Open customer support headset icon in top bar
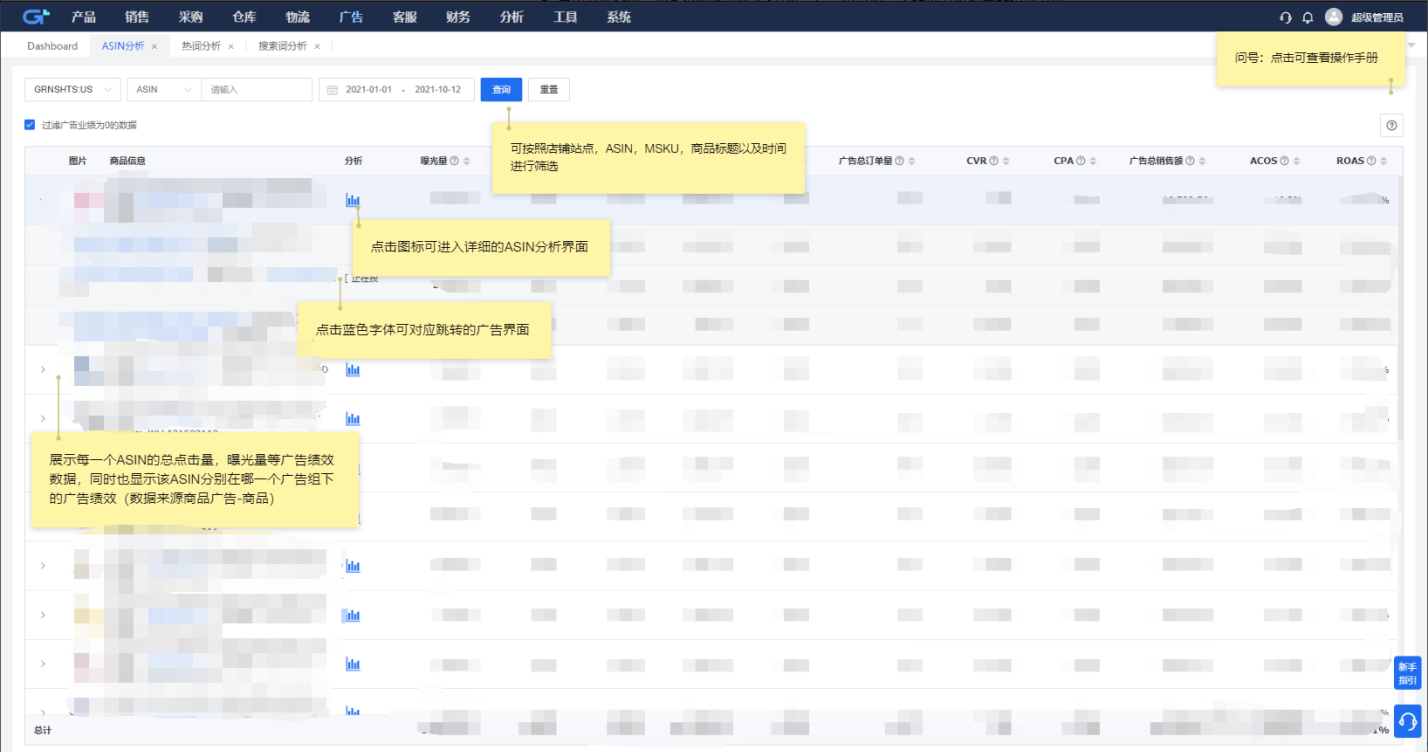 [1286, 17]
